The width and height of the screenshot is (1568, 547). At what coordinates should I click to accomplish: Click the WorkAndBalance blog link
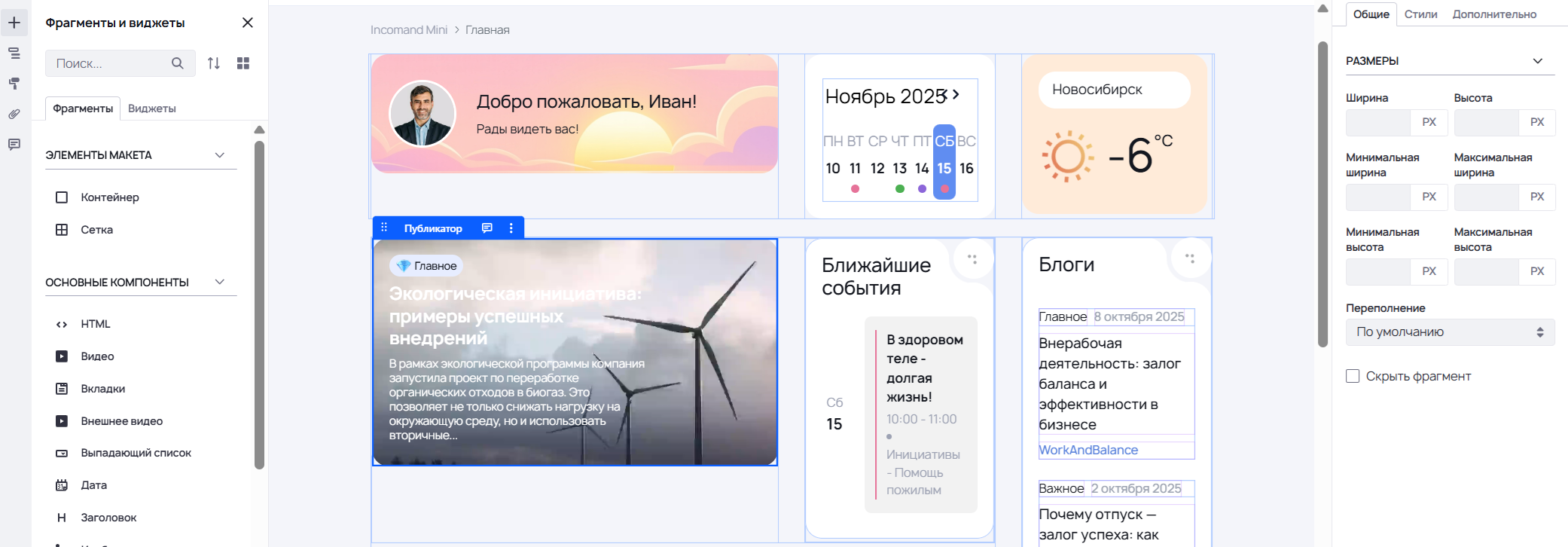[1088, 450]
